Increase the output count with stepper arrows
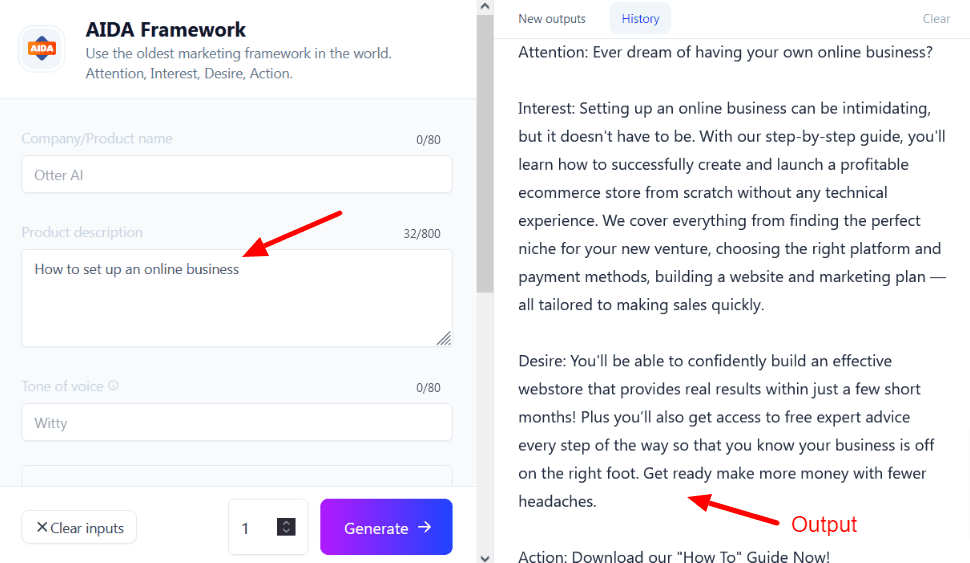This screenshot has height=563, width=970. coord(286,522)
